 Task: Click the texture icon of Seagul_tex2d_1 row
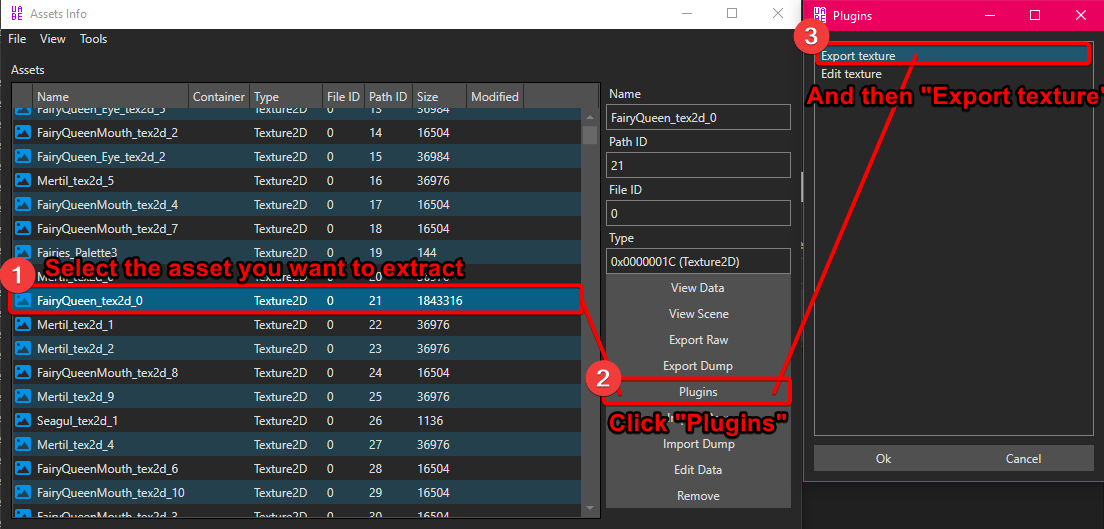coord(23,421)
